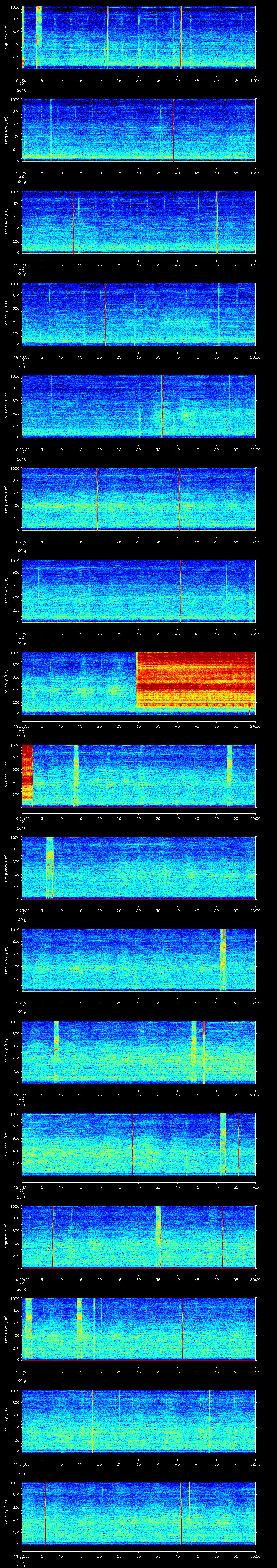This screenshot has width=277, height=1568.
Task: Click the red vertical line near 41 s in 19:22 spectrogram
Action: click(x=181, y=590)
